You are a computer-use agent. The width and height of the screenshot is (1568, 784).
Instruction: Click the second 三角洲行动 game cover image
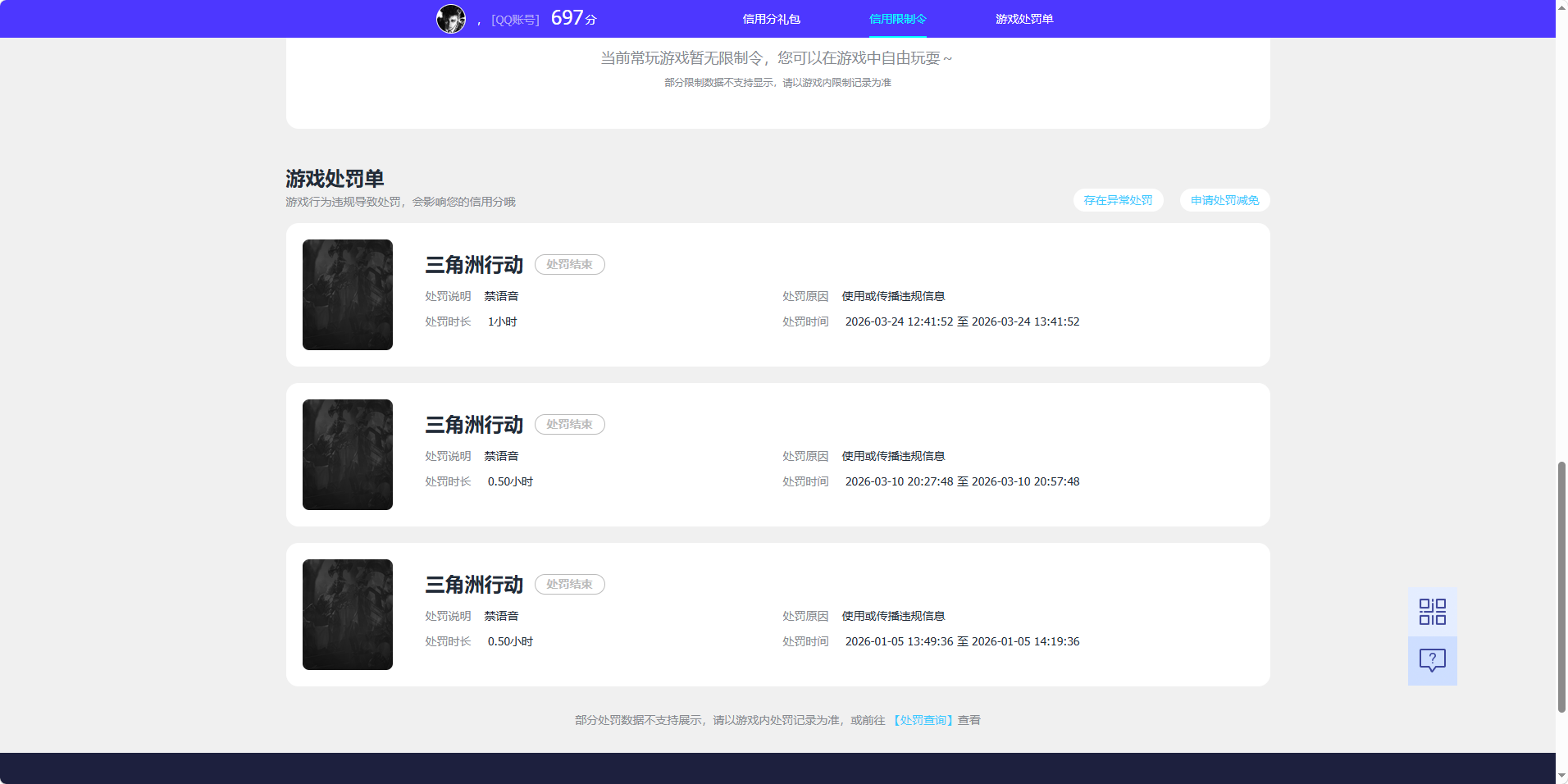(347, 454)
